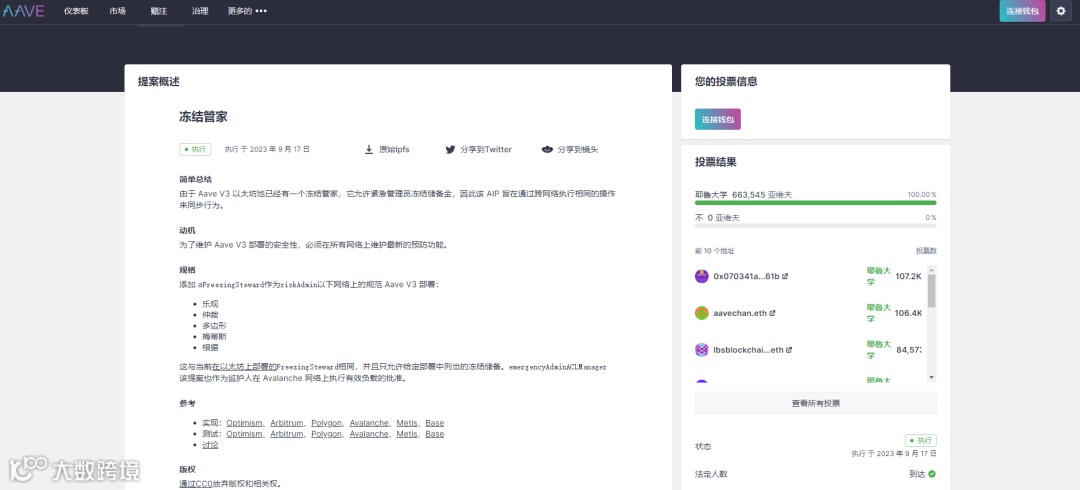Open the implementation Avalanche link
Viewport: 1080px width, 490px height.
[369, 423]
